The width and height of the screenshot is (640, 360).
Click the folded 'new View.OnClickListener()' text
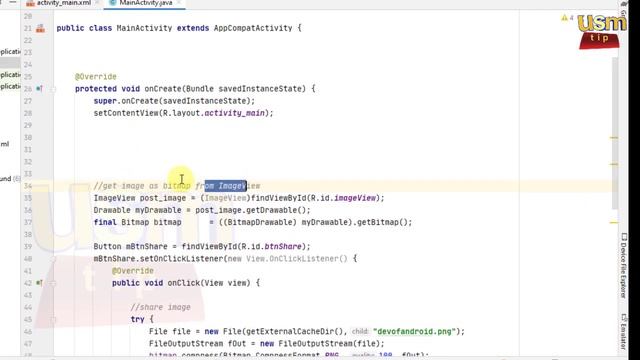point(287,259)
